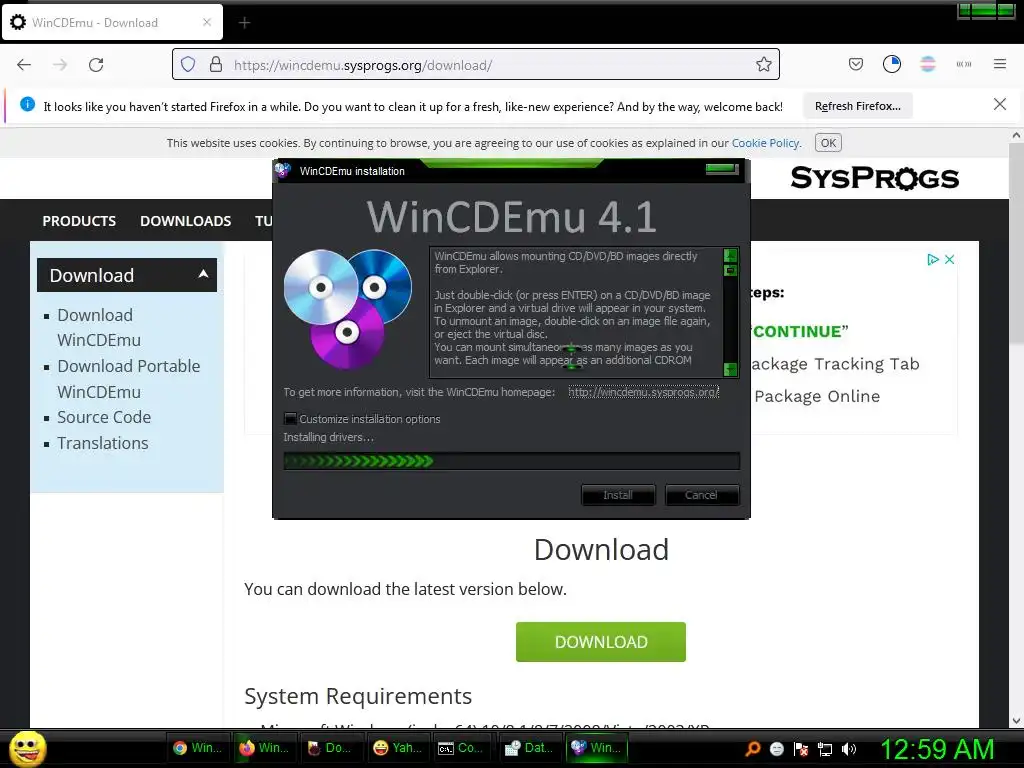1024x768 pixels.
Task: Open Download Portable WinCDEmu sidebar link
Action: pos(128,379)
